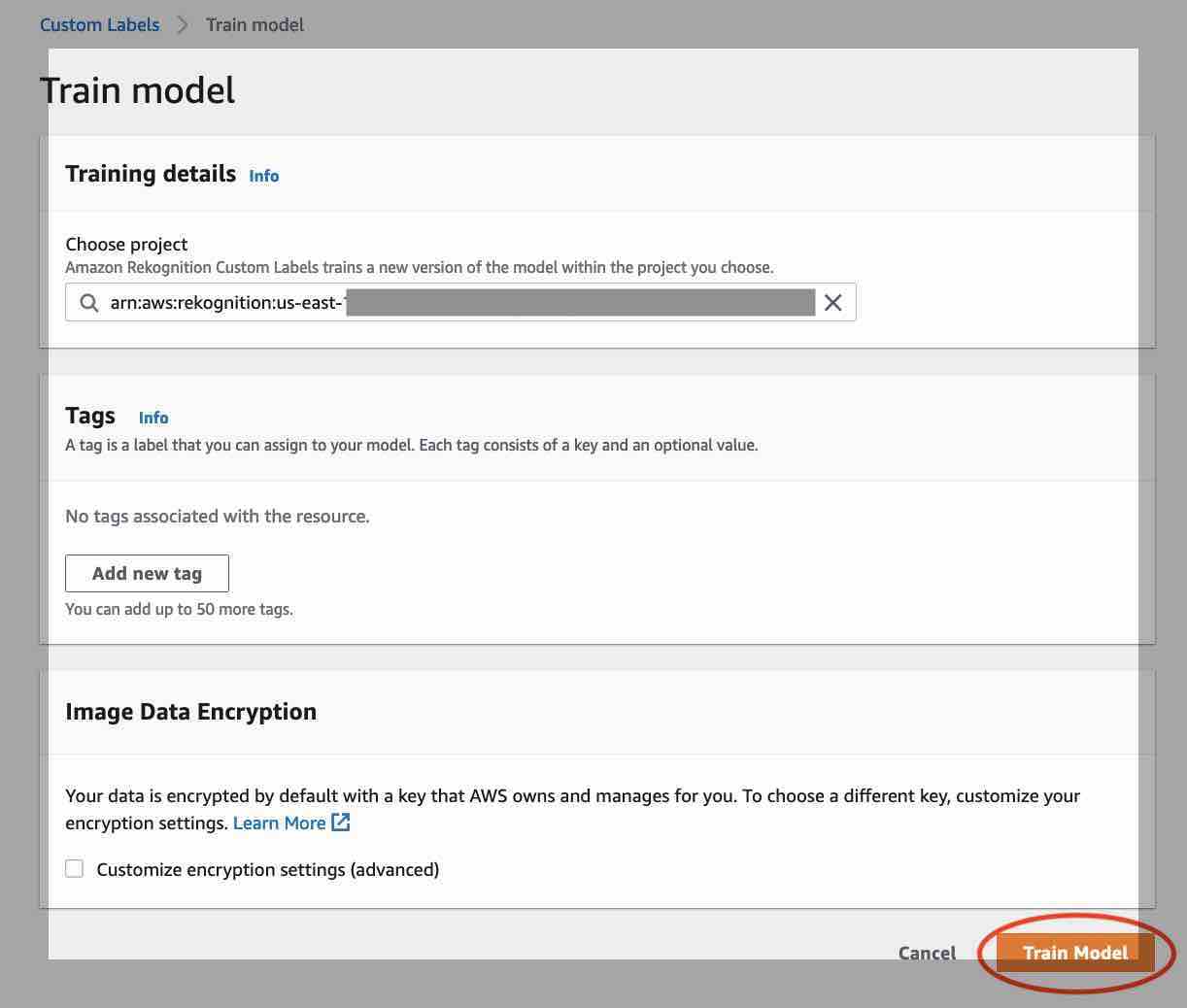
Task: Clear the project ARN using the X icon
Action: click(832, 302)
